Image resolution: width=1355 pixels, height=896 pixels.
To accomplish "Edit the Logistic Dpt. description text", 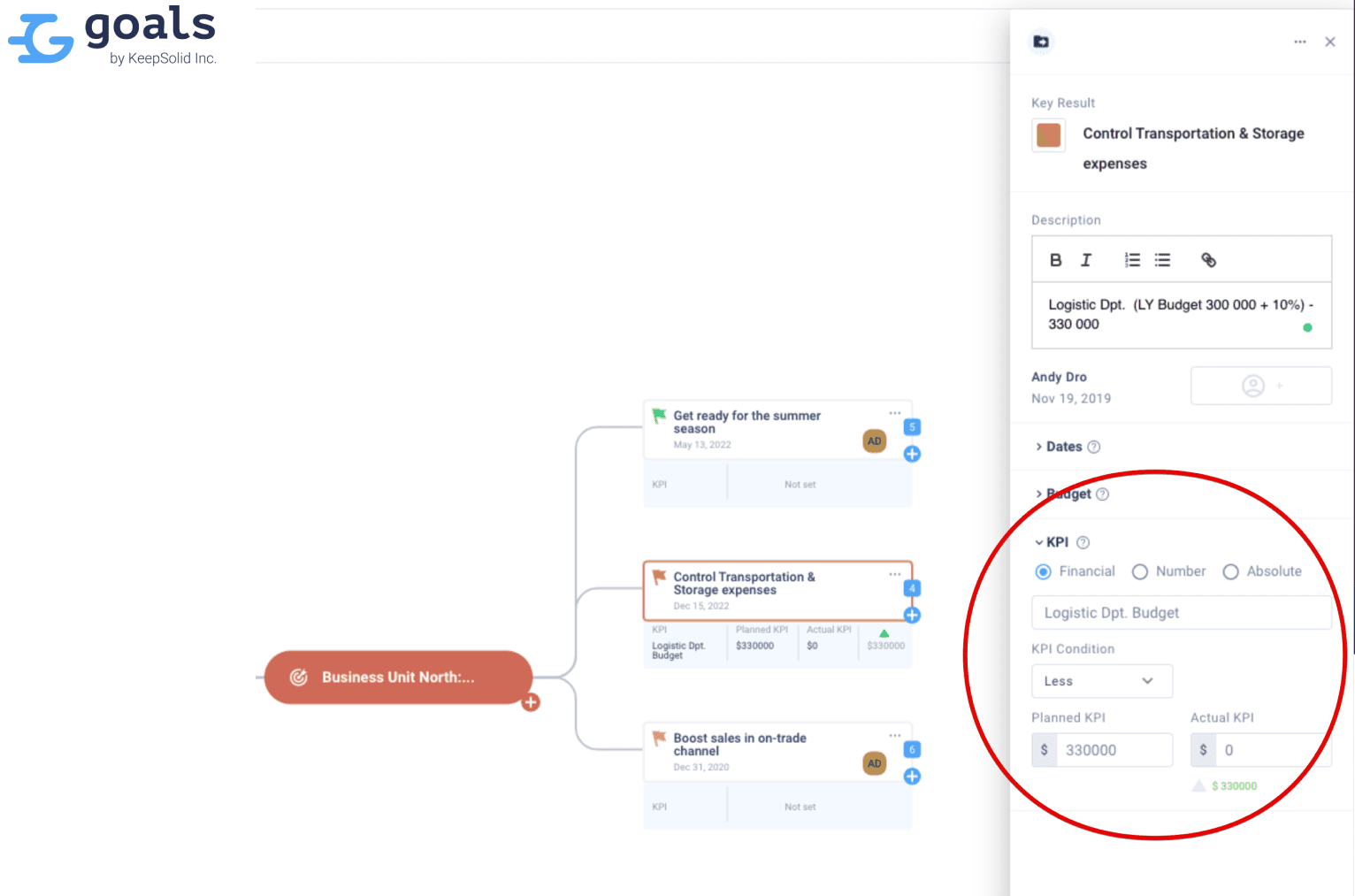I will click(1181, 315).
